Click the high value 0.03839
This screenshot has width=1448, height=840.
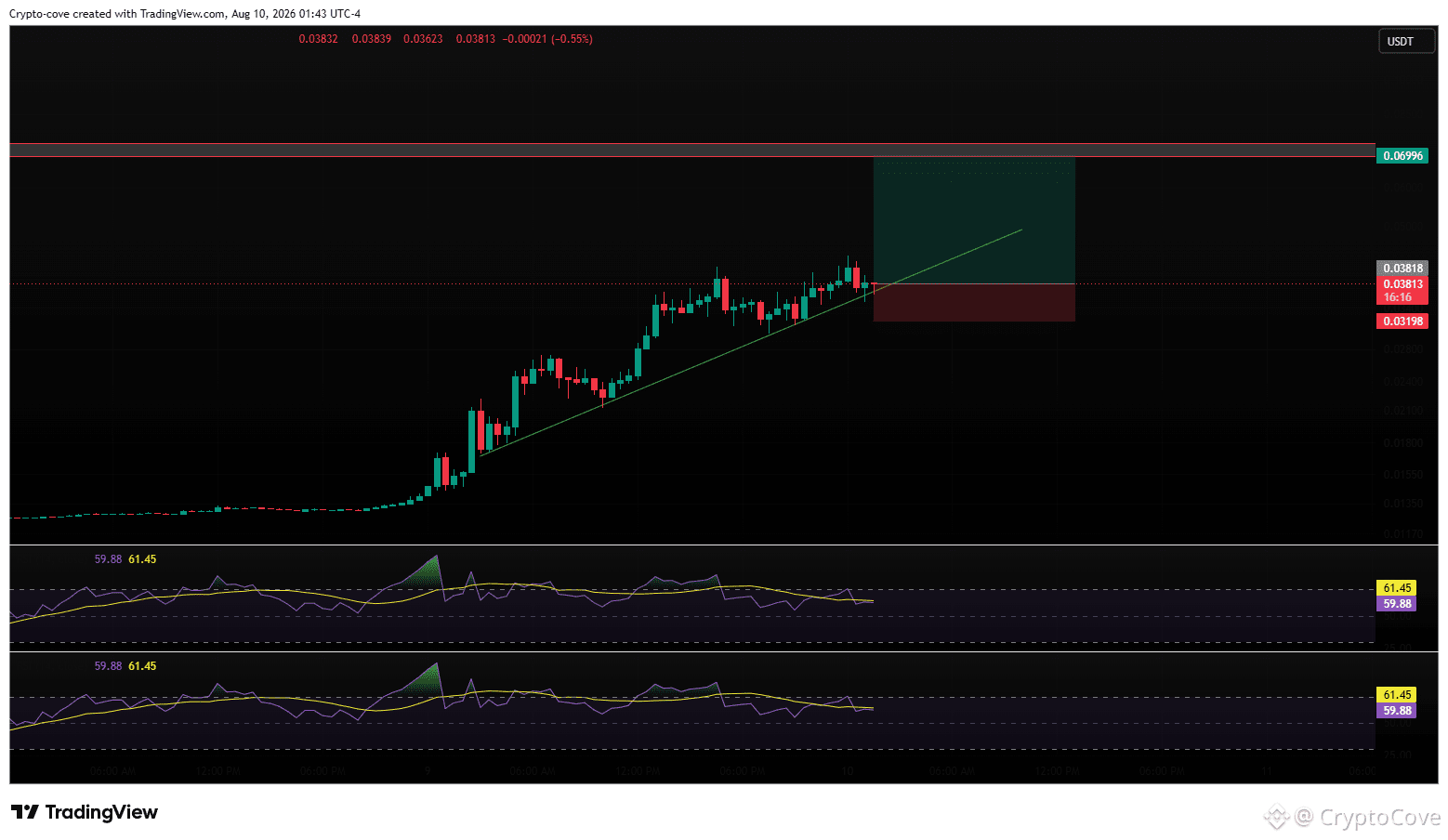(371, 39)
